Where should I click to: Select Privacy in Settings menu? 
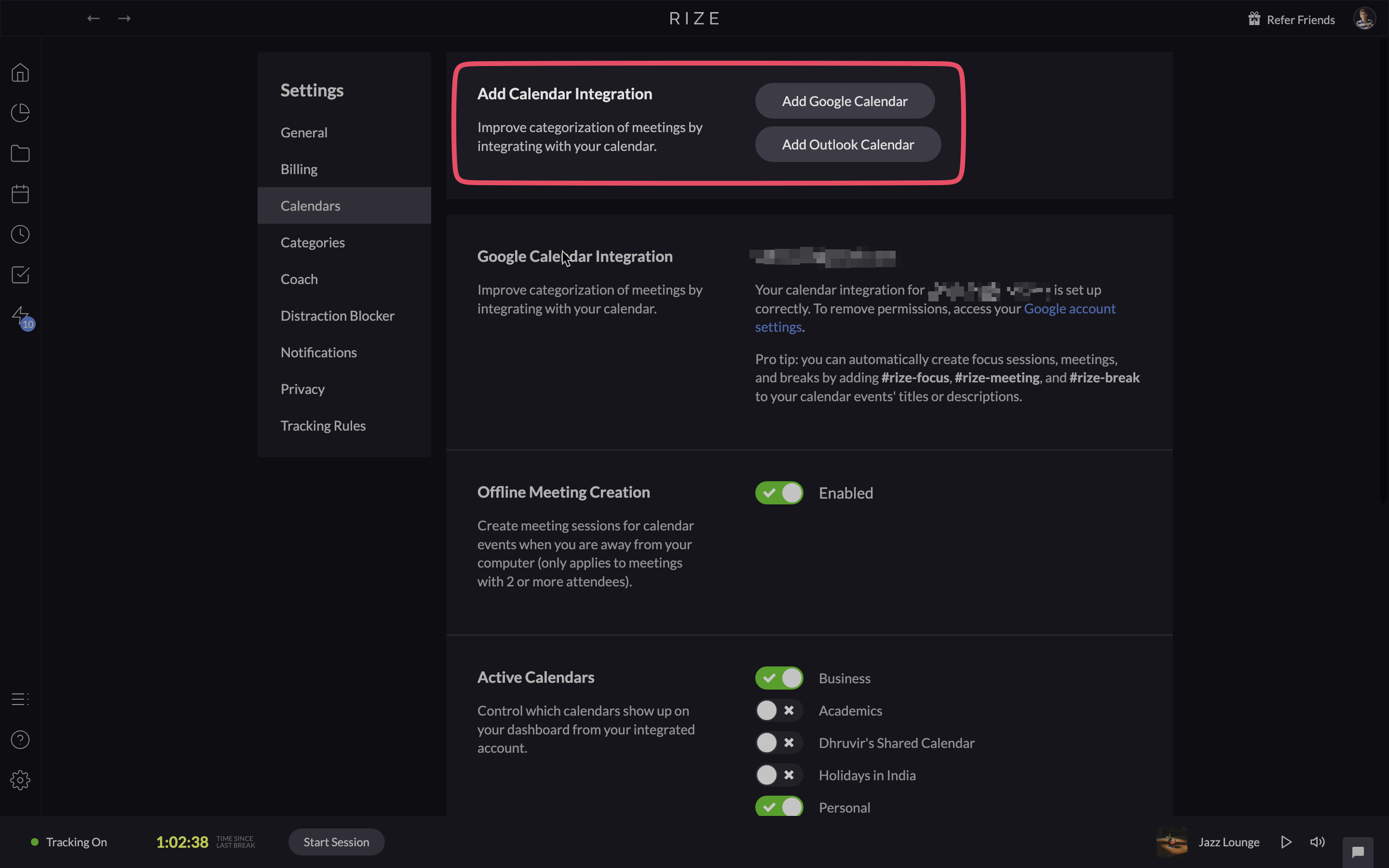tap(344, 389)
